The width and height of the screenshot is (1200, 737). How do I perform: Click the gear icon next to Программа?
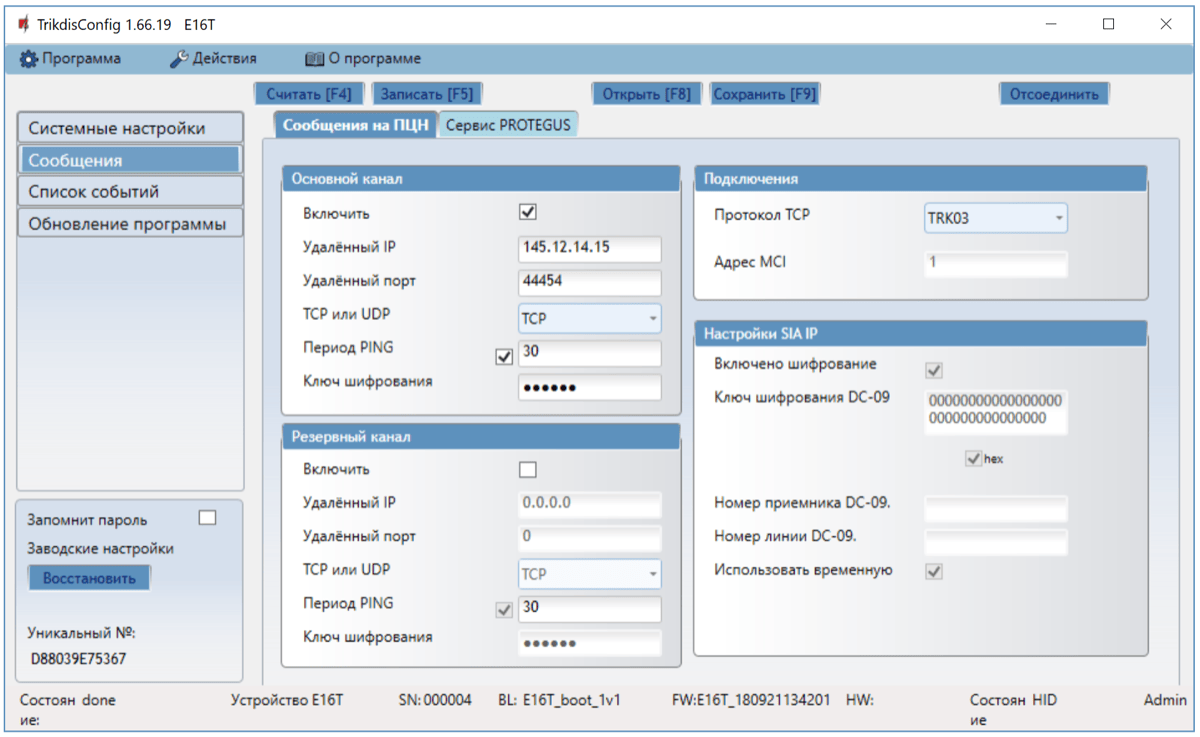tap(29, 59)
